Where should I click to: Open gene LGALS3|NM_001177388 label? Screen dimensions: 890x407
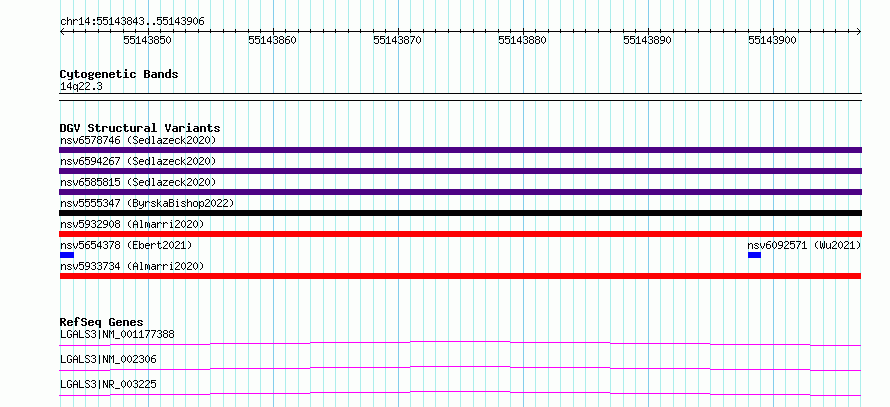[117, 334]
